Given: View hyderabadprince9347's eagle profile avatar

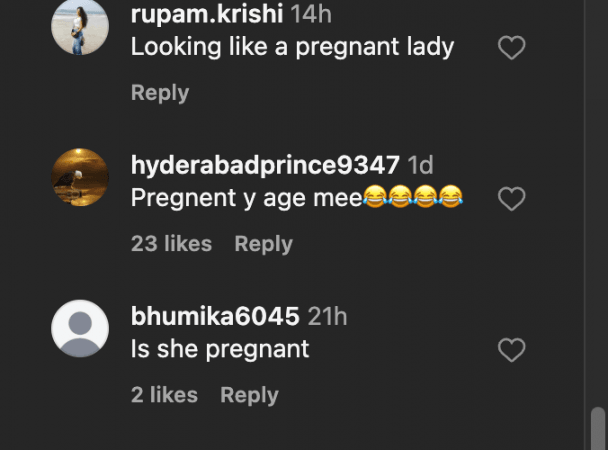Looking at the screenshot, I should (80, 177).
